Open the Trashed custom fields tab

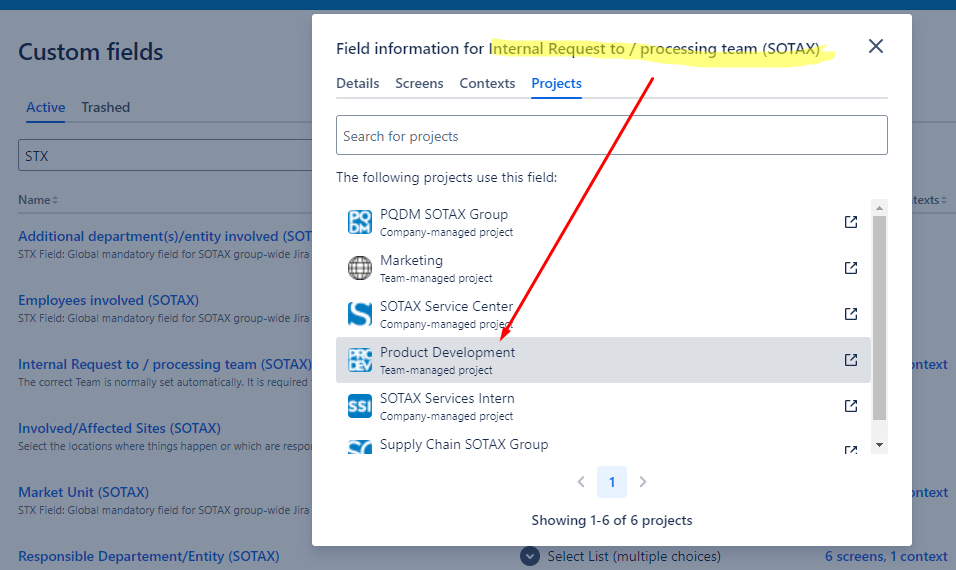pos(105,107)
